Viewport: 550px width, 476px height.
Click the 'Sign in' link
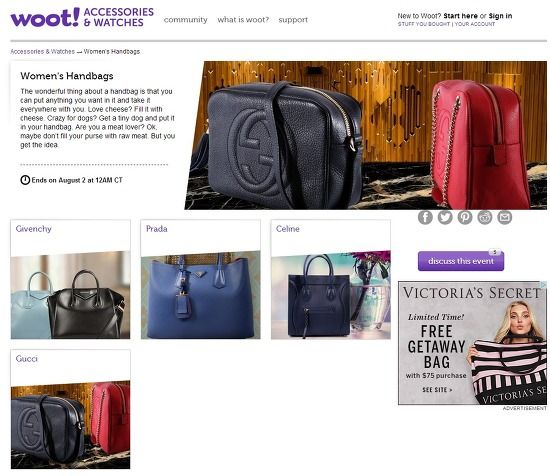(500, 16)
